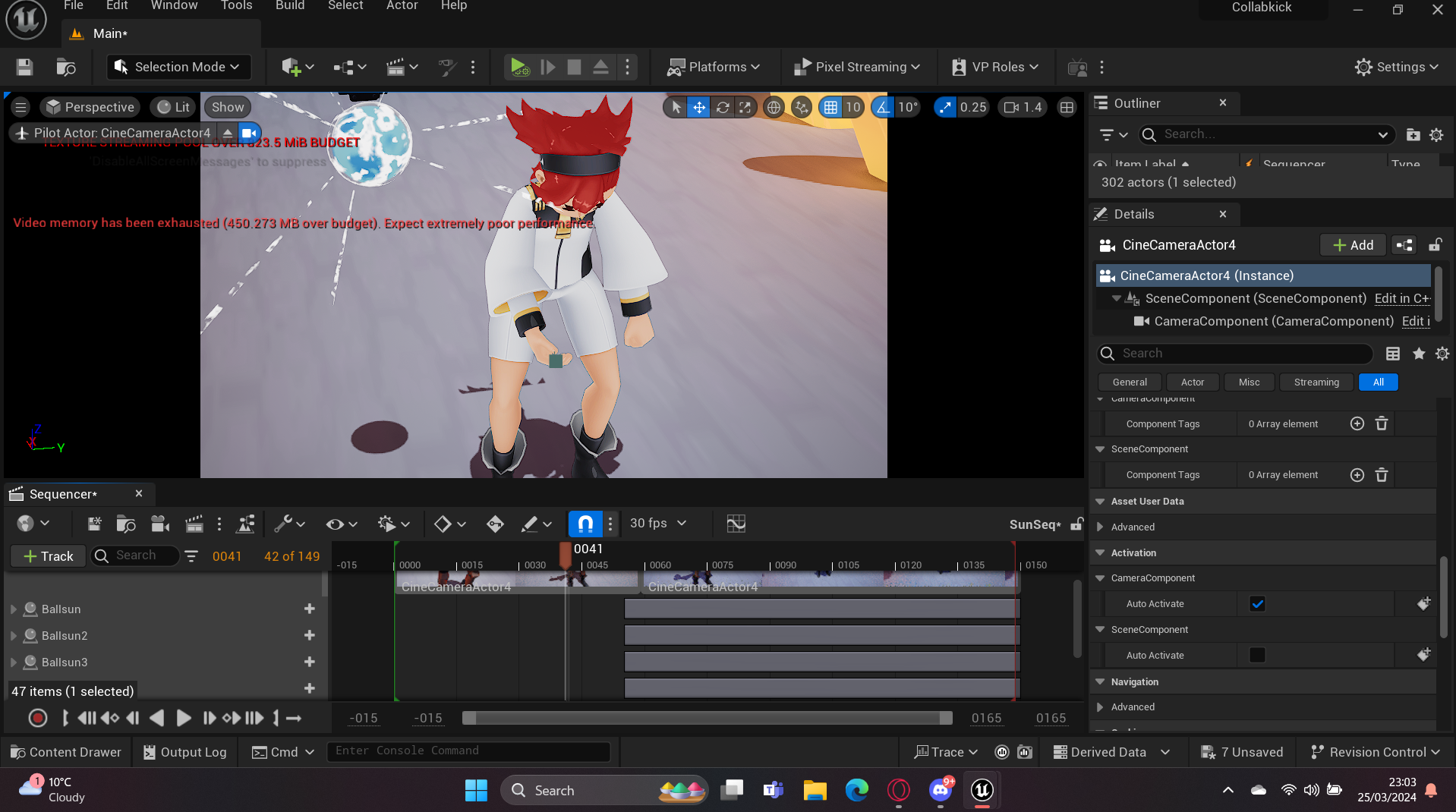Toggle CameraComponent Auto Activate checkbox
1456x812 pixels.
[1257, 604]
